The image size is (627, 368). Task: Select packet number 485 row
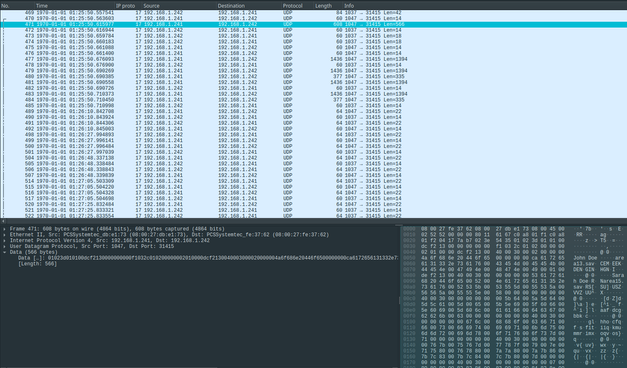(x=314, y=106)
